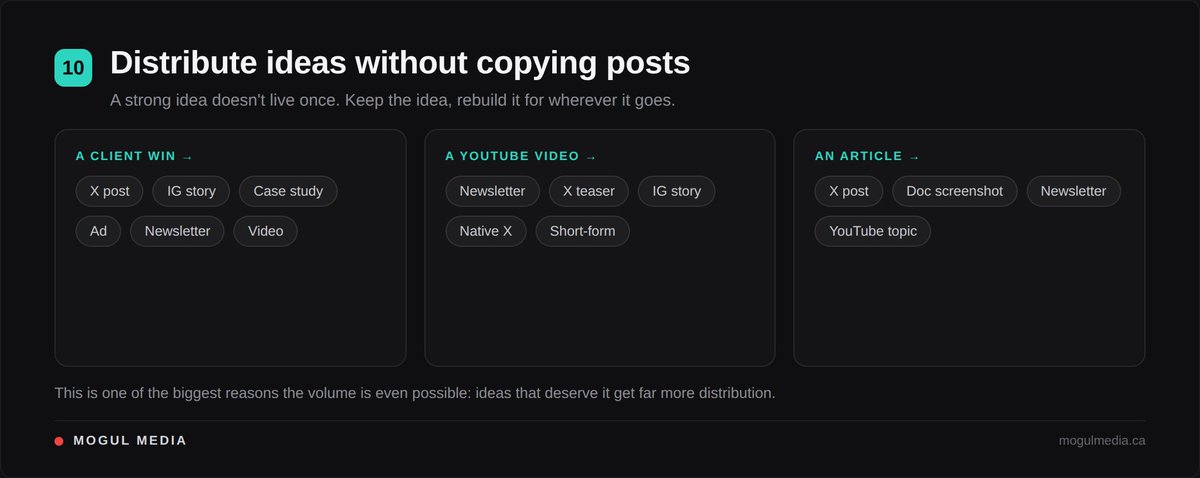Image resolution: width=1200 pixels, height=478 pixels.
Task: Select the Video chip
Action: [266, 231]
